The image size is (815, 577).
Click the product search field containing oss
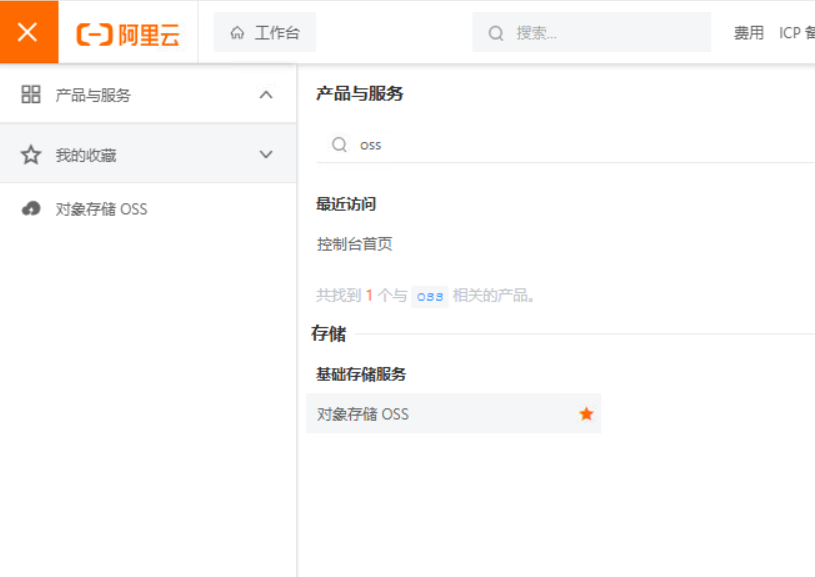[x=566, y=145]
